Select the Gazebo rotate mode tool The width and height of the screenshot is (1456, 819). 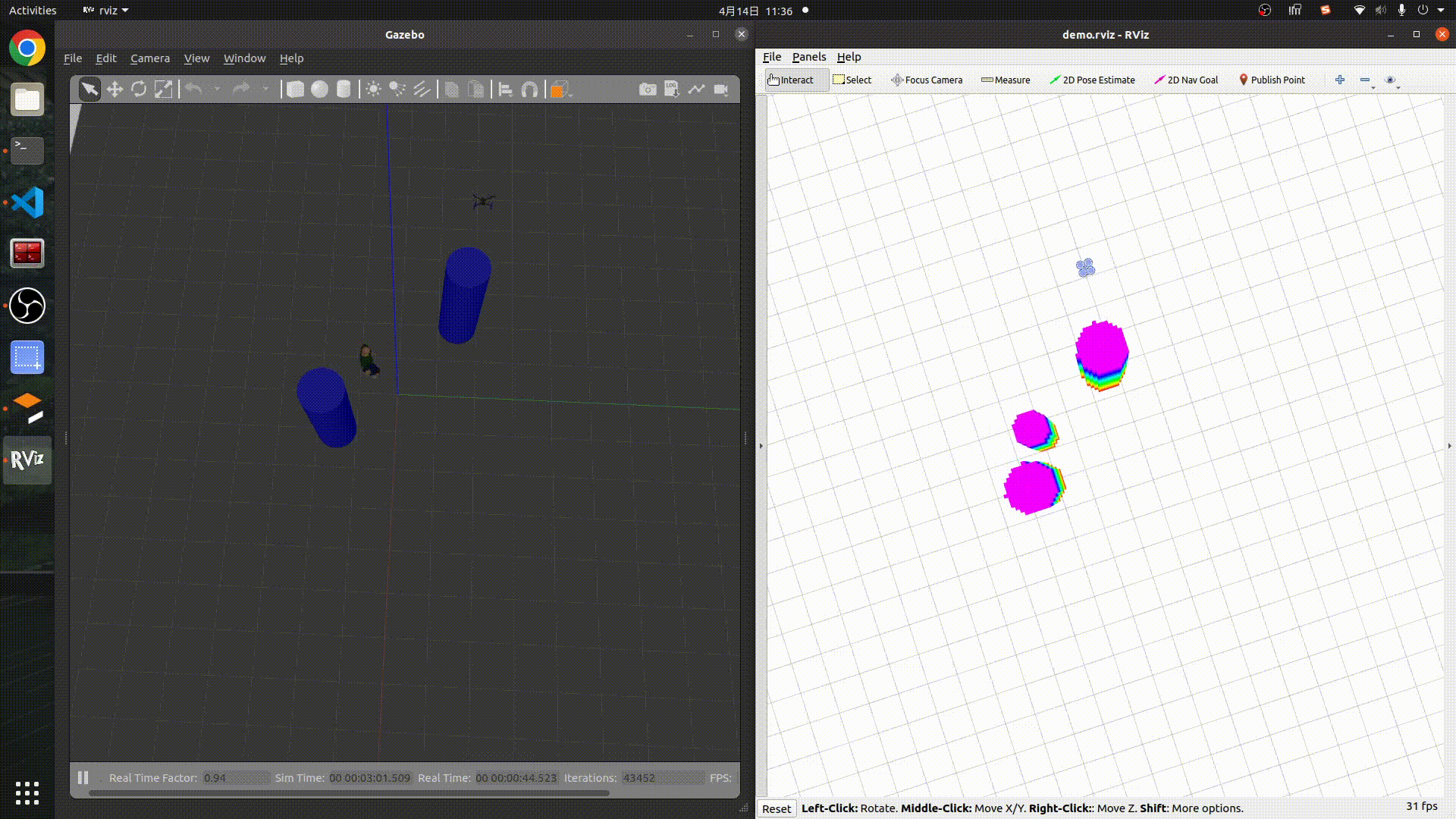tap(139, 89)
